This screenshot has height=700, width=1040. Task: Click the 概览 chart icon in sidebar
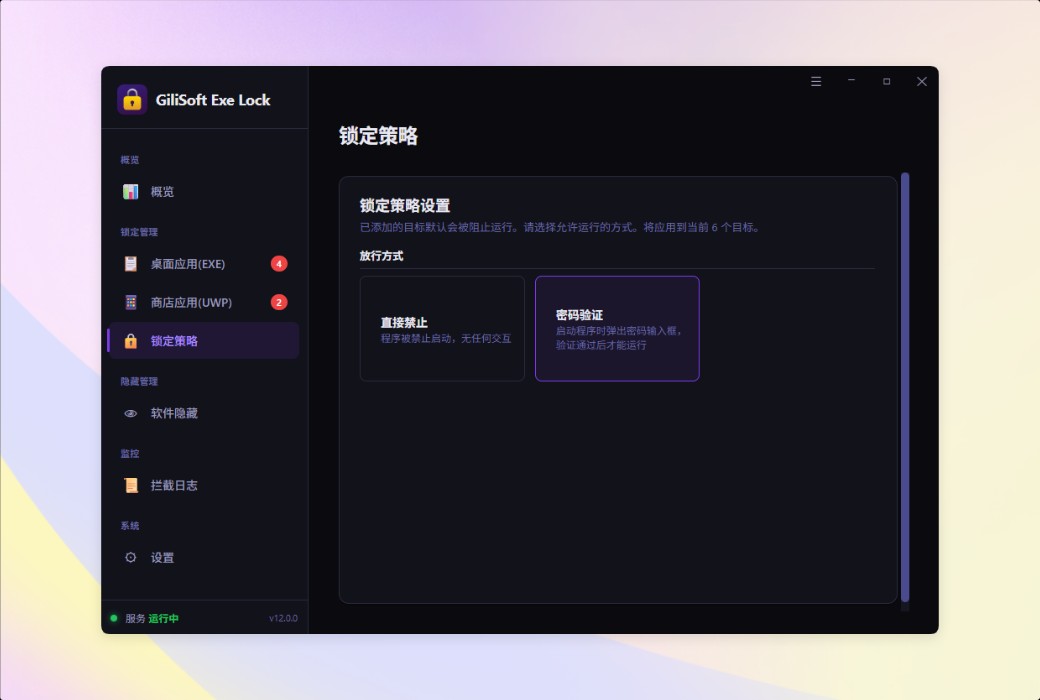[x=131, y=192]
